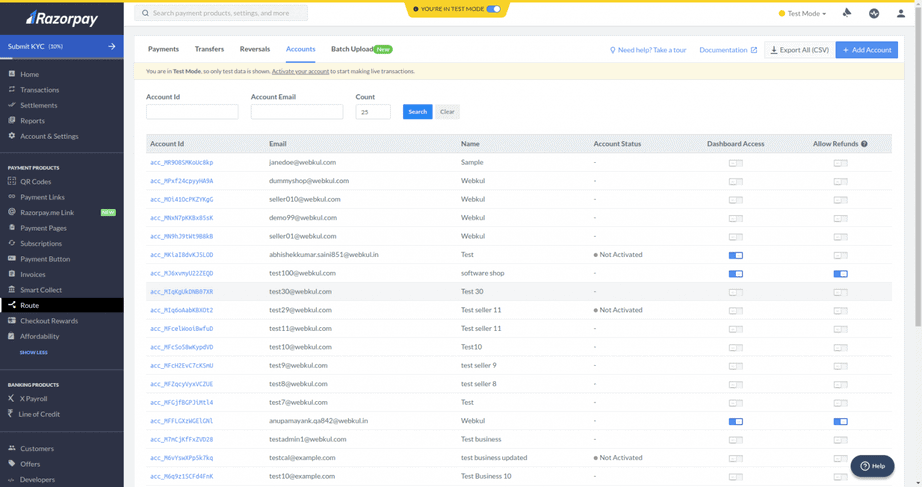922x487 pixels.
Task: Switch to the Transfers tab
Action: click(209, 49)
